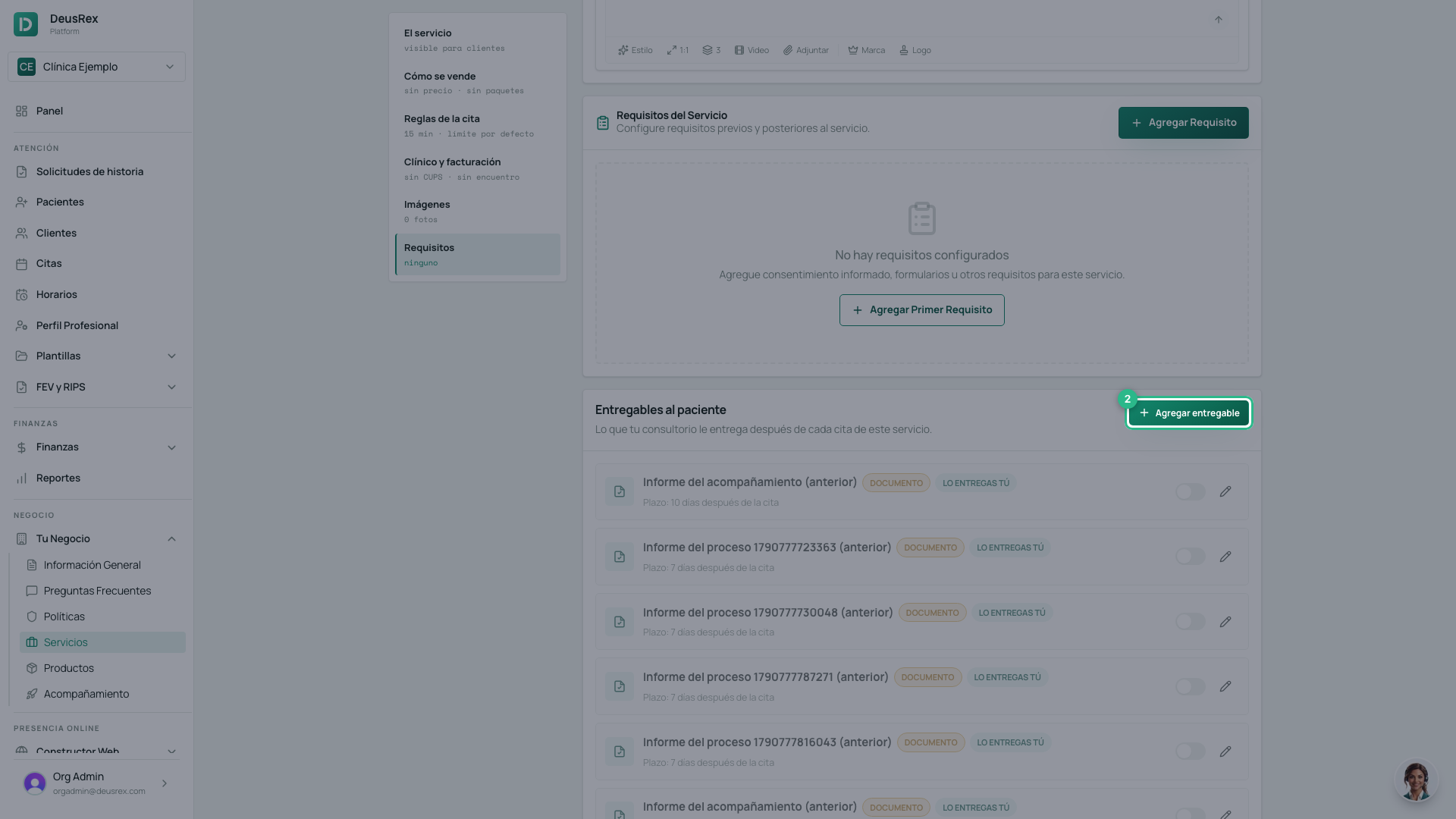The width and height of the screenshot is (1456, 819).
Task: Toggle Informe del proceso 1790777723363 switch
Action: (1191, 557)
